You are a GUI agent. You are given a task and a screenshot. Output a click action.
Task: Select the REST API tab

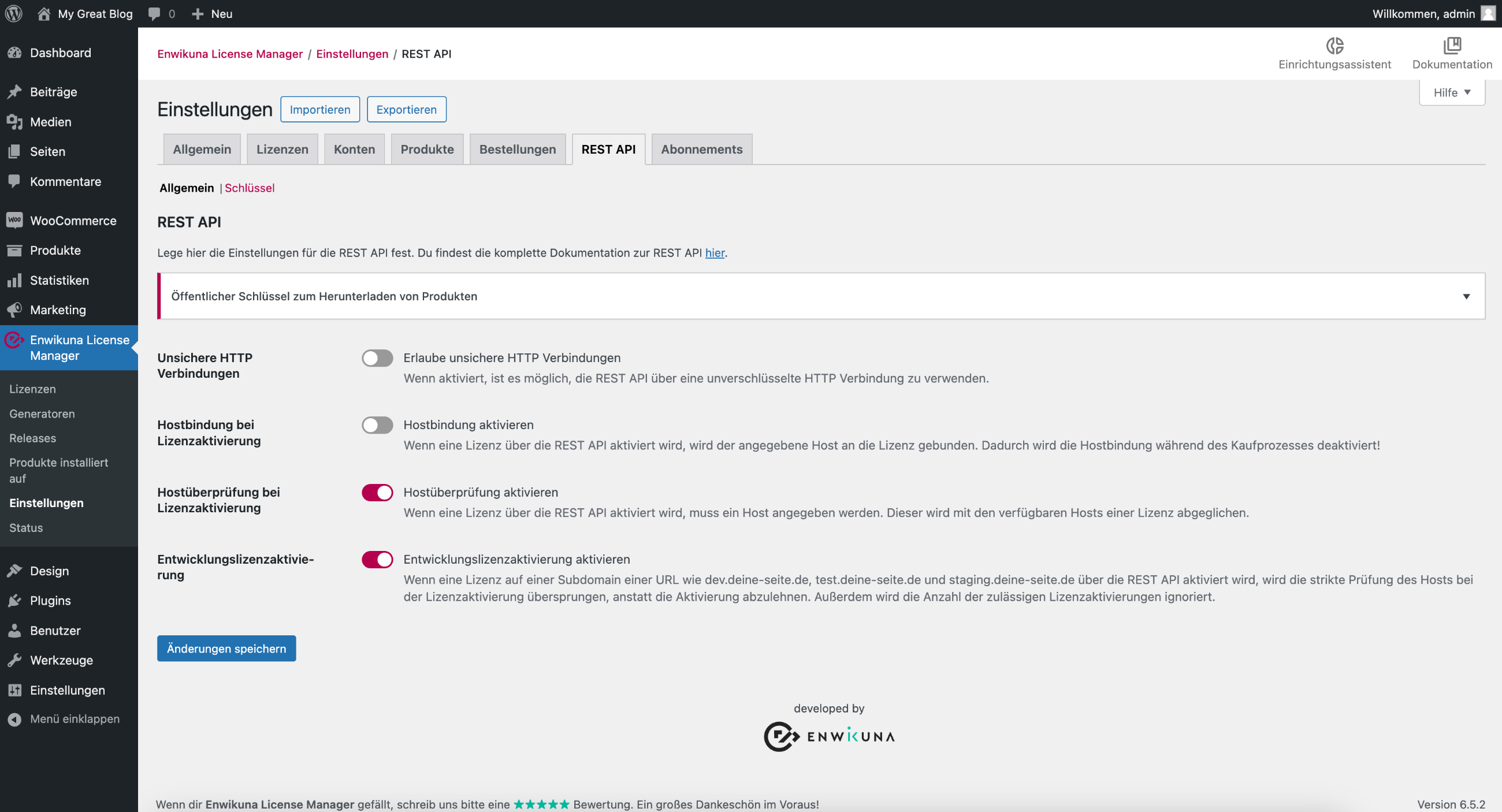608,149
